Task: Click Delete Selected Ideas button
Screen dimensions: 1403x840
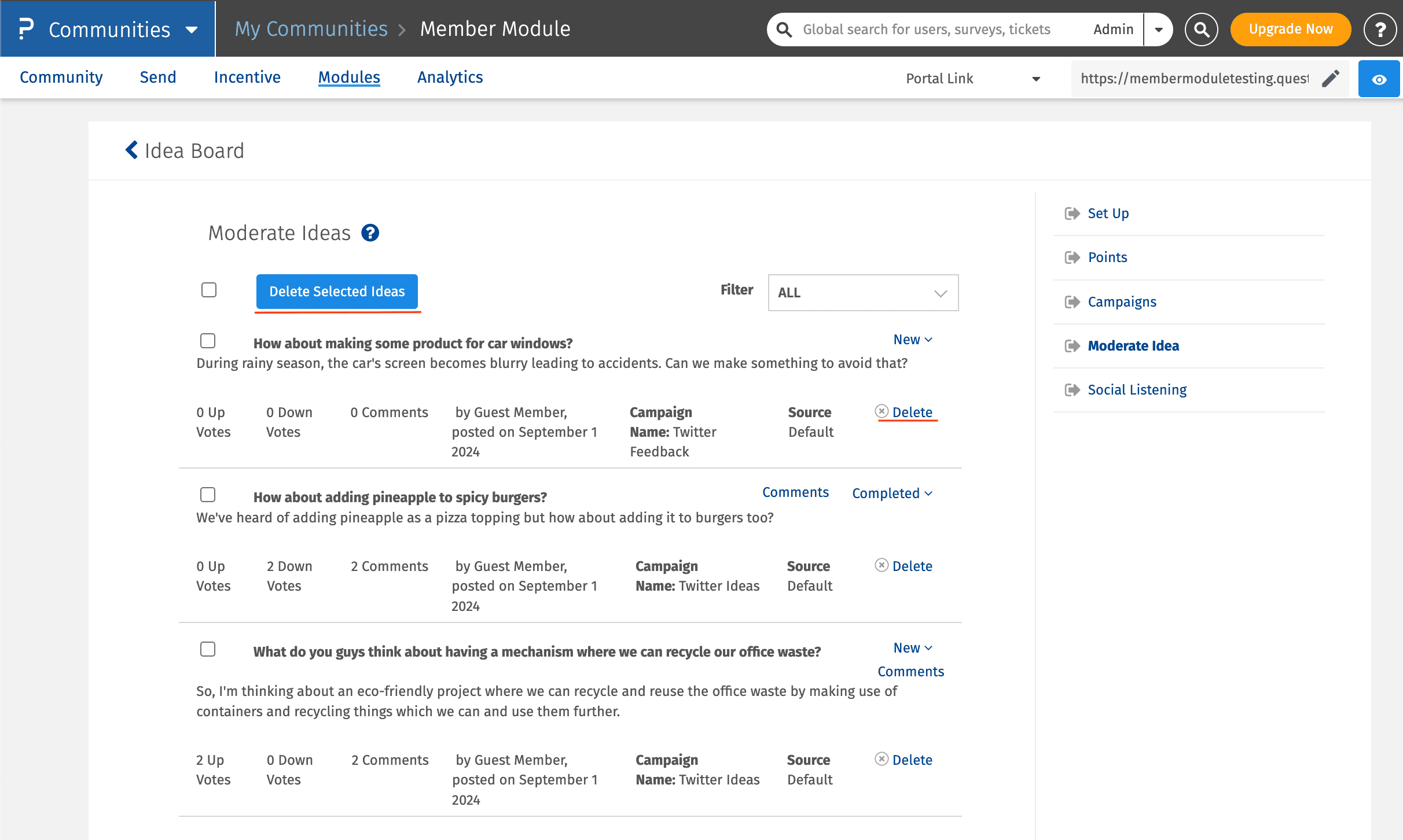Action: (x=337, y=292)
